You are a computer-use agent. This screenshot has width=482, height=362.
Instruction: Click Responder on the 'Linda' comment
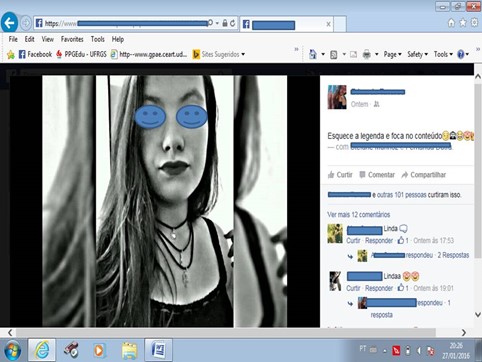tap(379, 241)
